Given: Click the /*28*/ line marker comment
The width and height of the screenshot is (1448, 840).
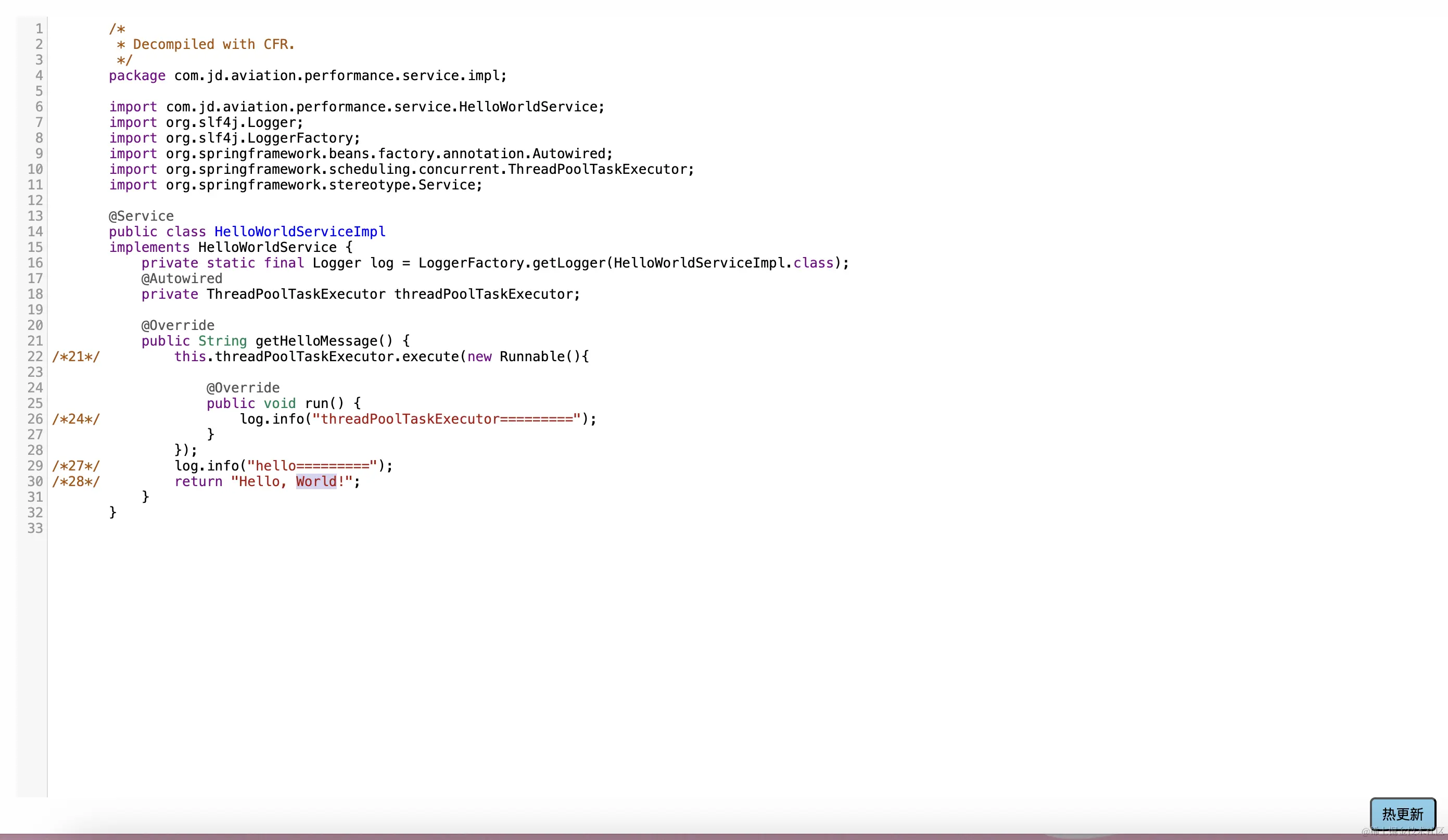Looking at the screenshot, I should tap(76, 481).
